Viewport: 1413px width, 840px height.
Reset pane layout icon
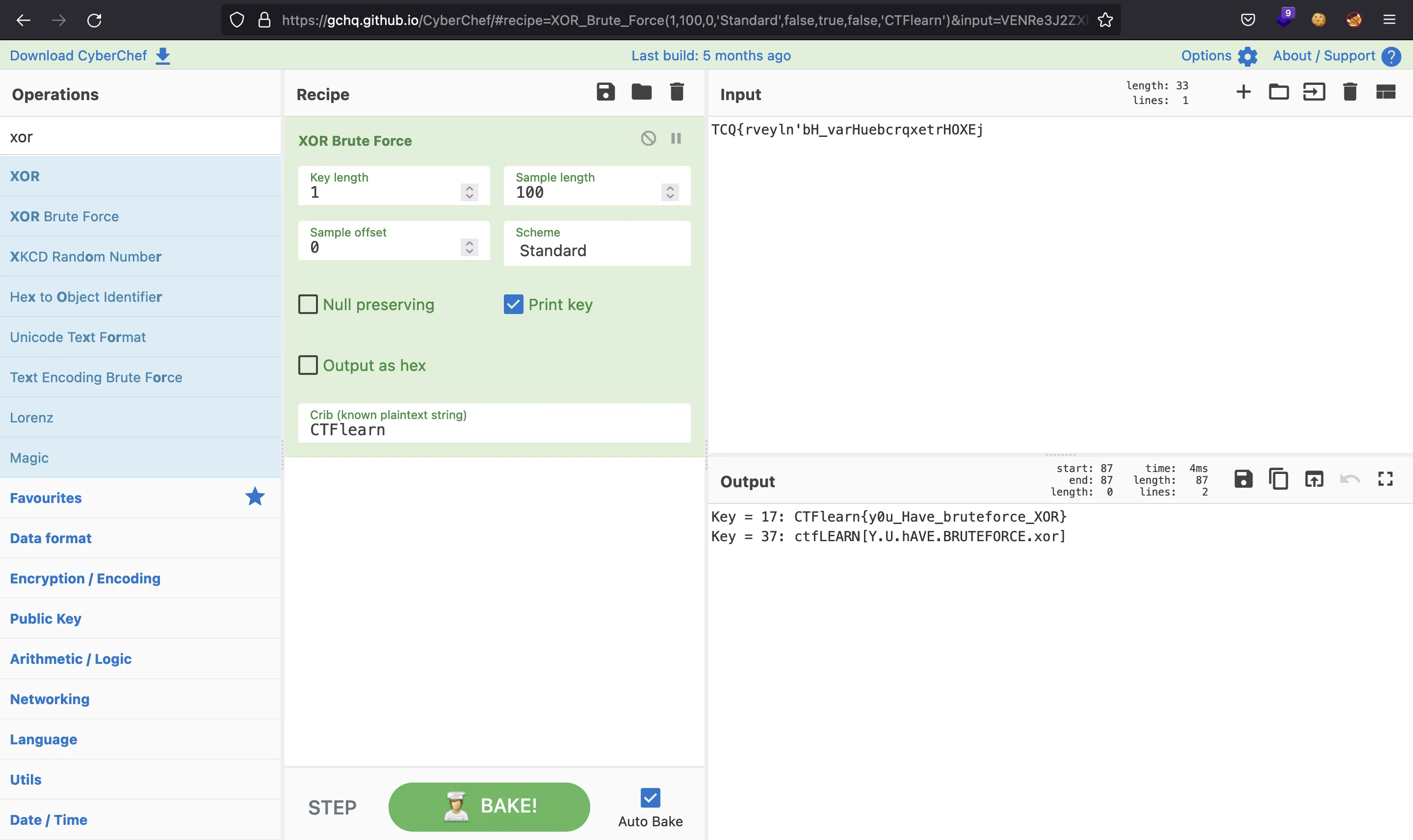1385,92
